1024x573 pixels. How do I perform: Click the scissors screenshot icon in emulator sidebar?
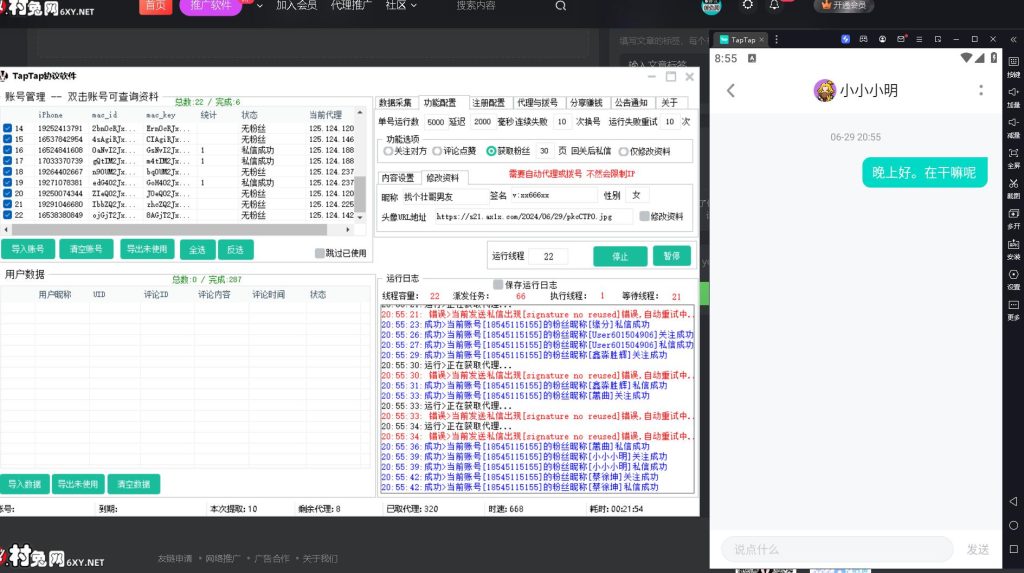pyautogui.click(x=1013, y=185)
